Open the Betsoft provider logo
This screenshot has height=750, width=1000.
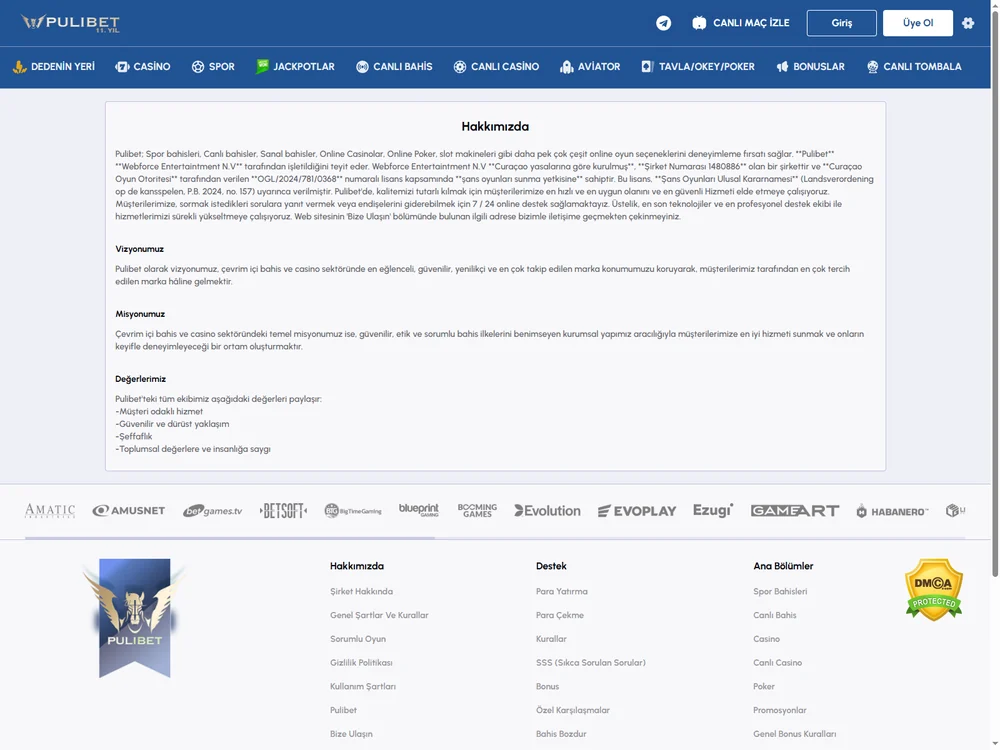point(283,511)
